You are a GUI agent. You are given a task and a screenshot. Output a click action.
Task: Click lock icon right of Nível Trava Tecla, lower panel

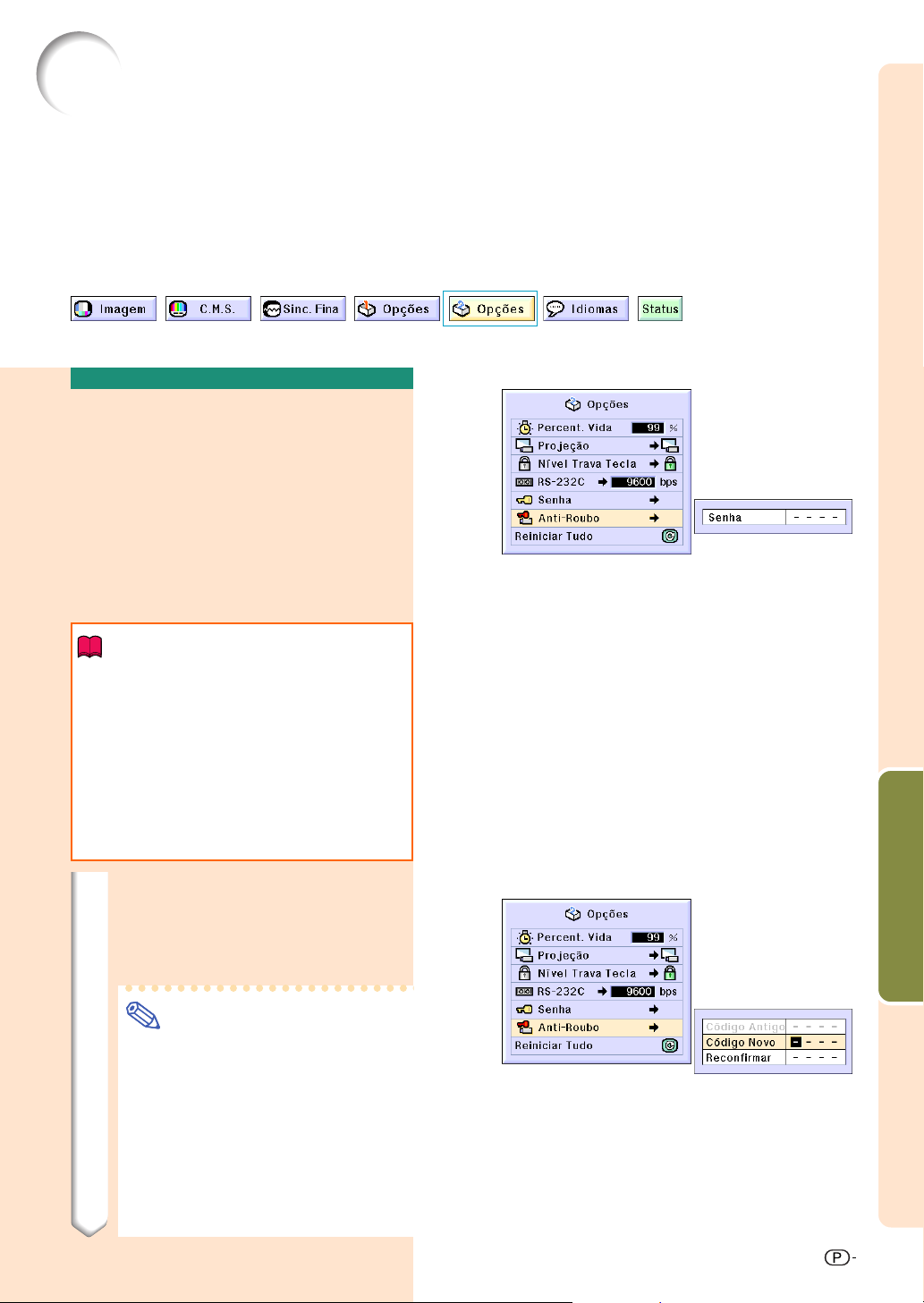click(x=670, y=973)
